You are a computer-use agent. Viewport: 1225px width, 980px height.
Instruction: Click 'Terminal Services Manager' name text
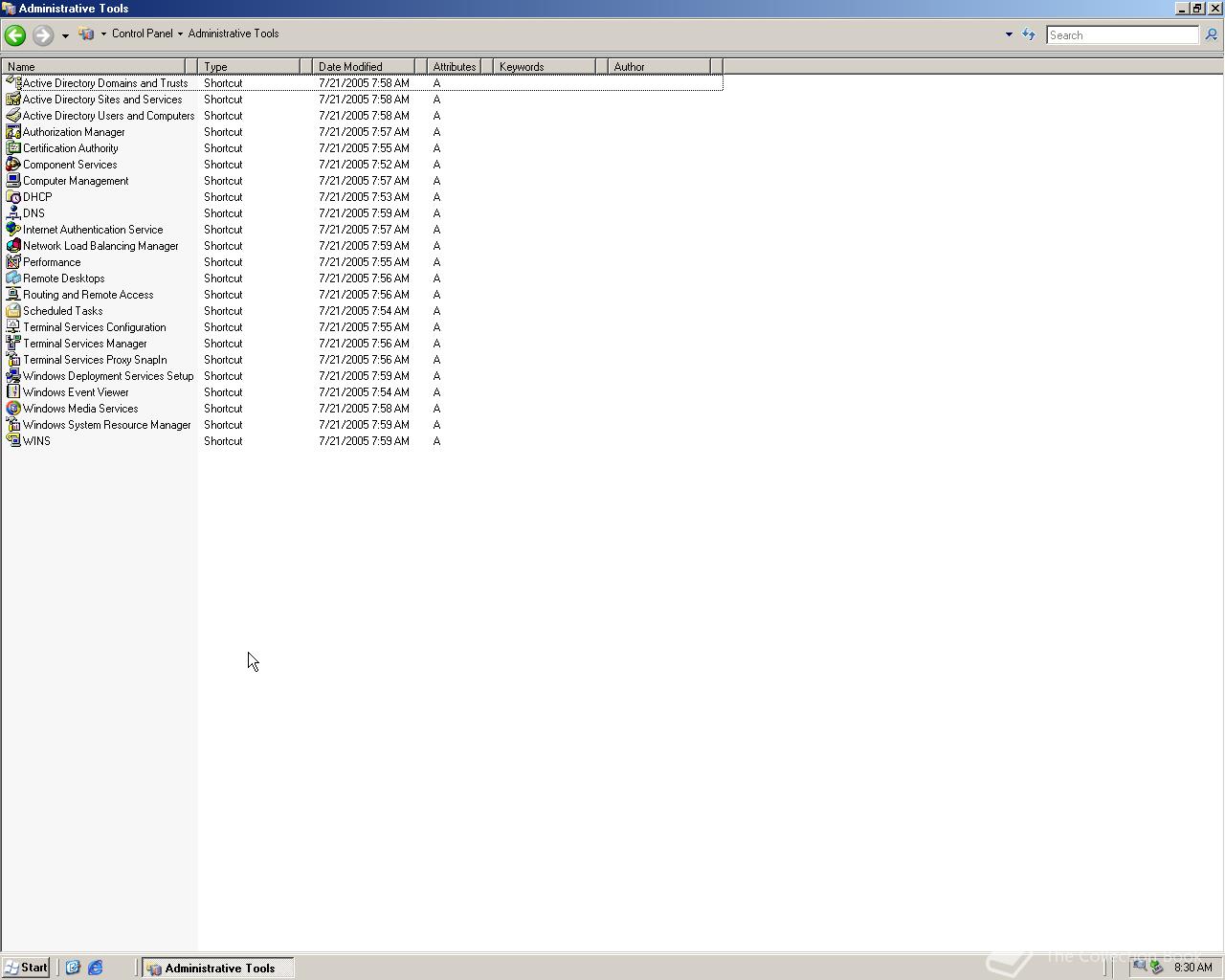[x=85, y=344]
